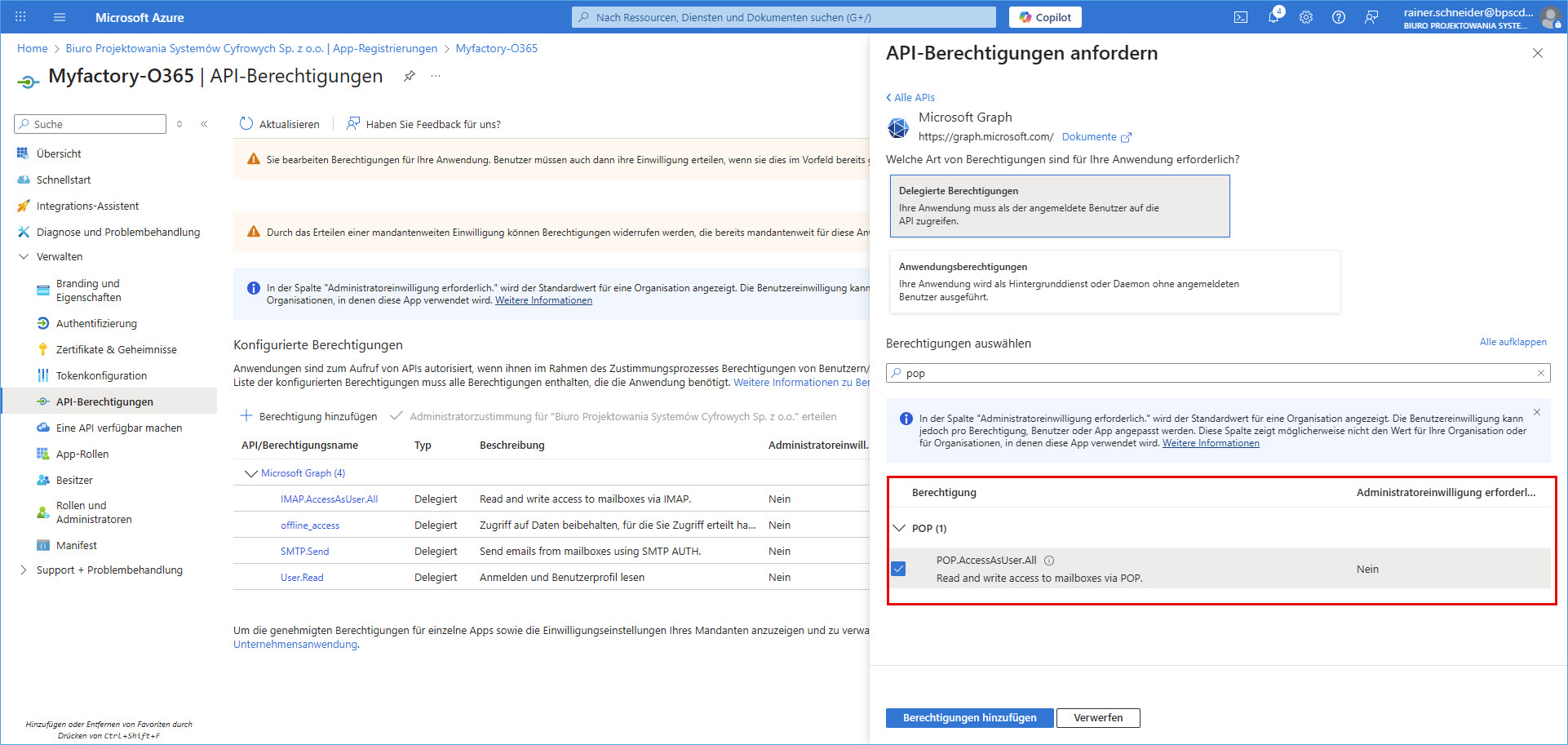Dismiss the info banner in the panel
The width and height of the screenshot is (1568, 745).
pyautogui.click(x=1537, y=412)
